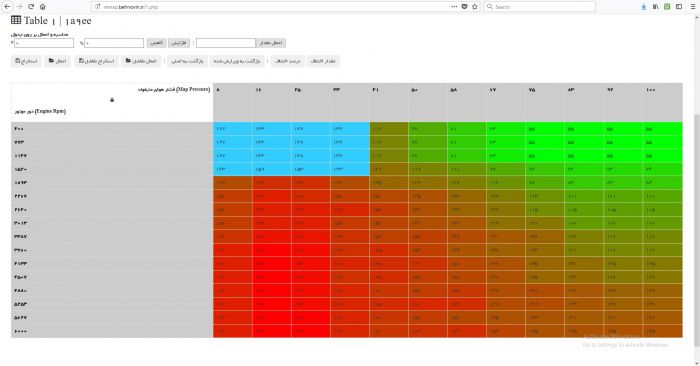Open the browser home page icon
The width and height of the screenshot is (700, 366).
(42, 7)
